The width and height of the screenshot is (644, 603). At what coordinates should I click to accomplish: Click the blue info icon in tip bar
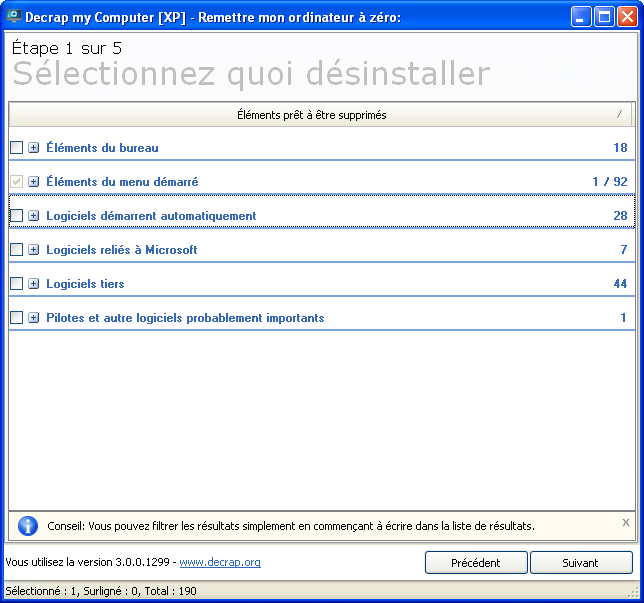(28, 526)
